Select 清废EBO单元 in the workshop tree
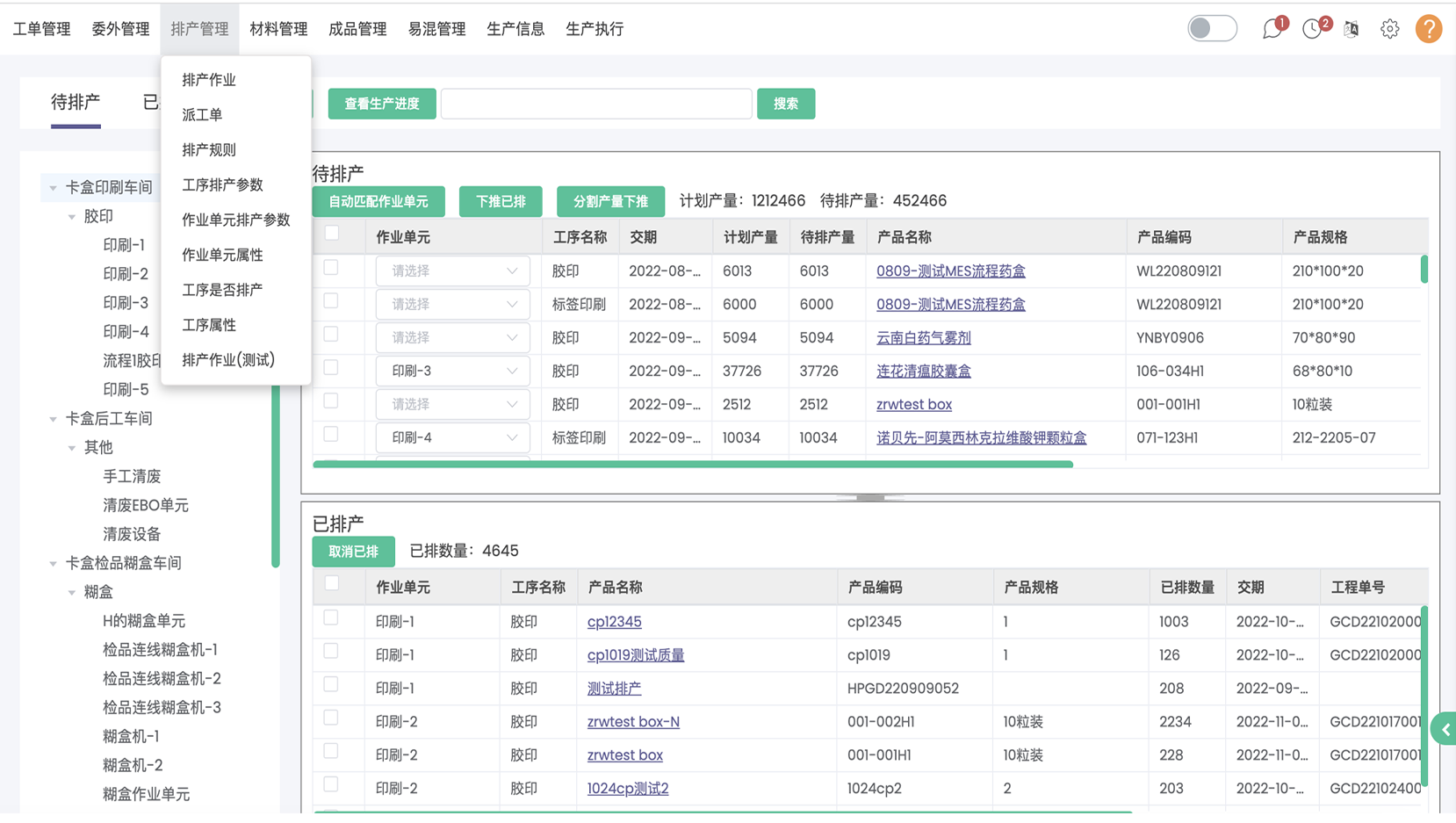The height and width of the screenshot is (823, 1456). click(x=146, y=506)
